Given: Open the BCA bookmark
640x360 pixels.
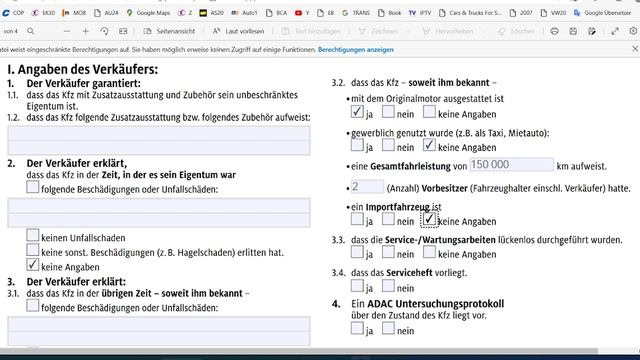Looking at the screenshot, I should (x=276, y=13).
